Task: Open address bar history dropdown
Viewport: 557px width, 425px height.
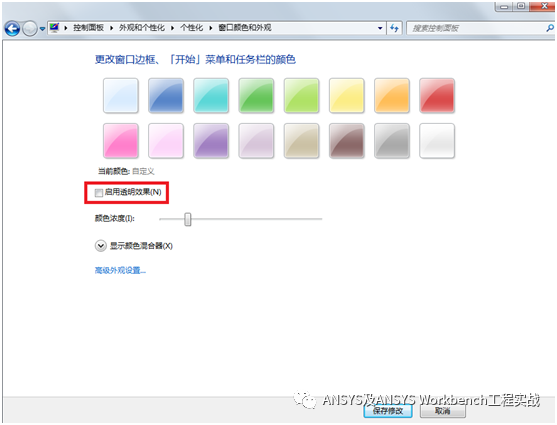Action: [380, 28]
